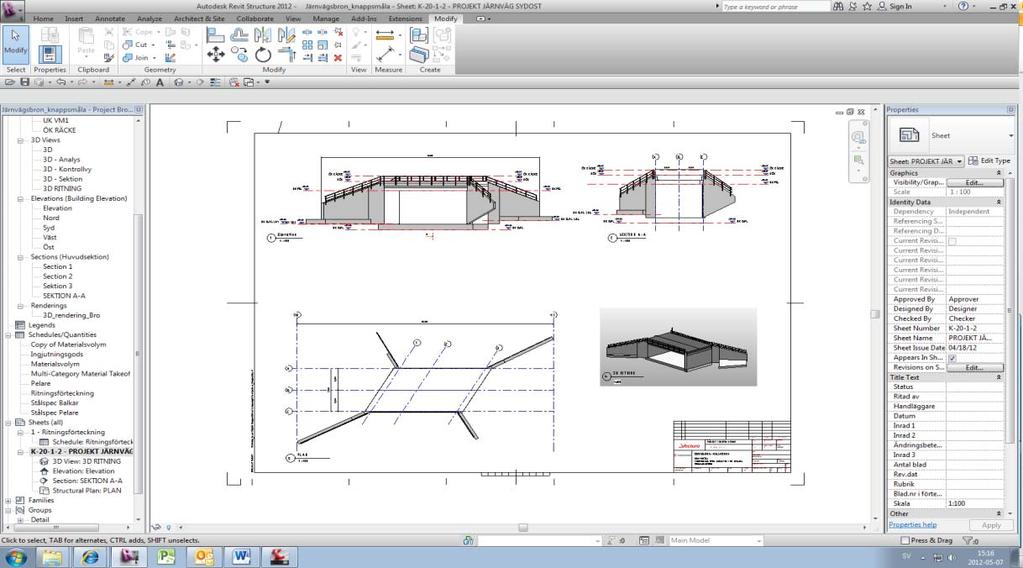
Task: Open the Insert ribbon tab
Action: click(74, 19)
